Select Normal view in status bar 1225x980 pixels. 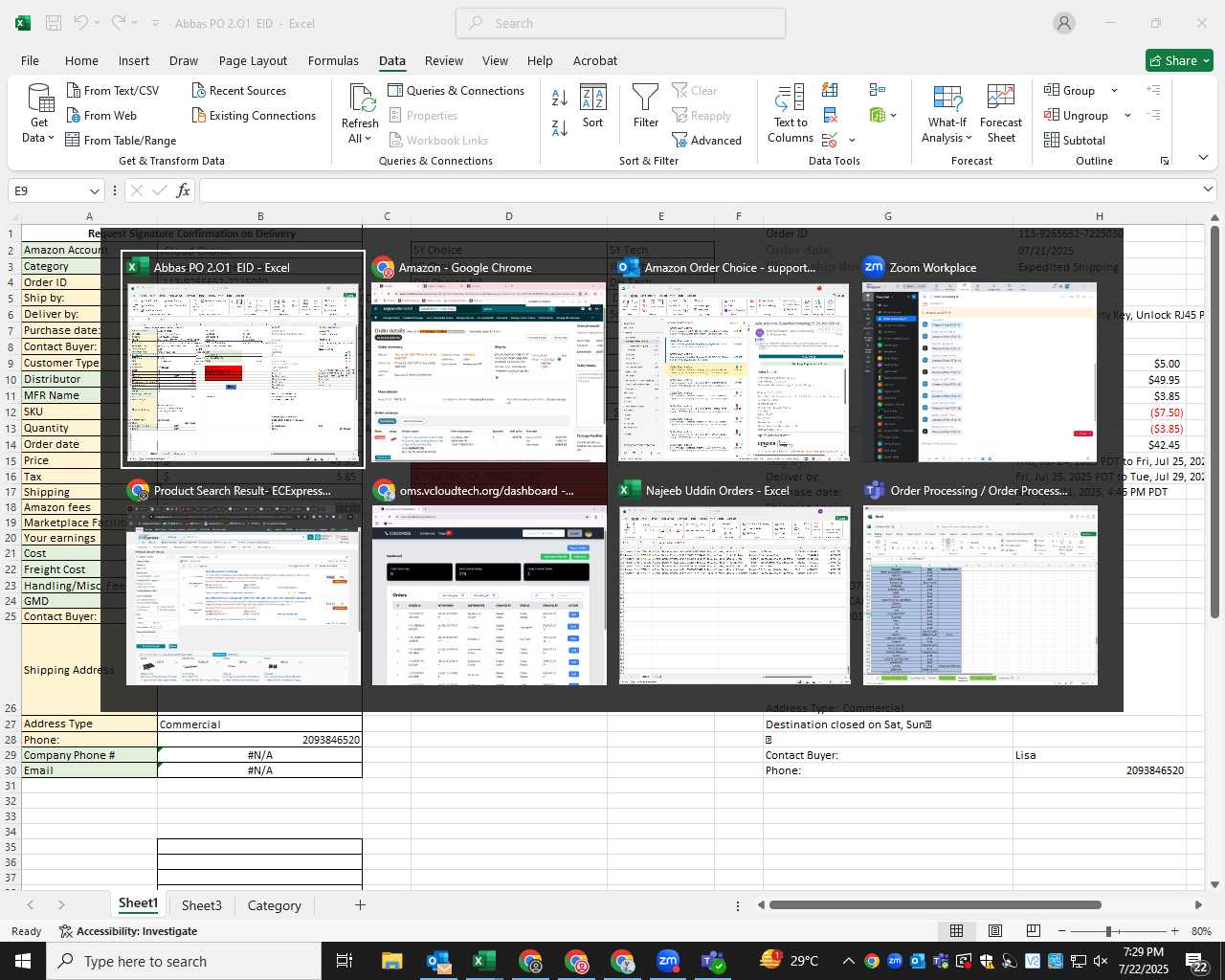pyautogui.click(x=956, y=931)
